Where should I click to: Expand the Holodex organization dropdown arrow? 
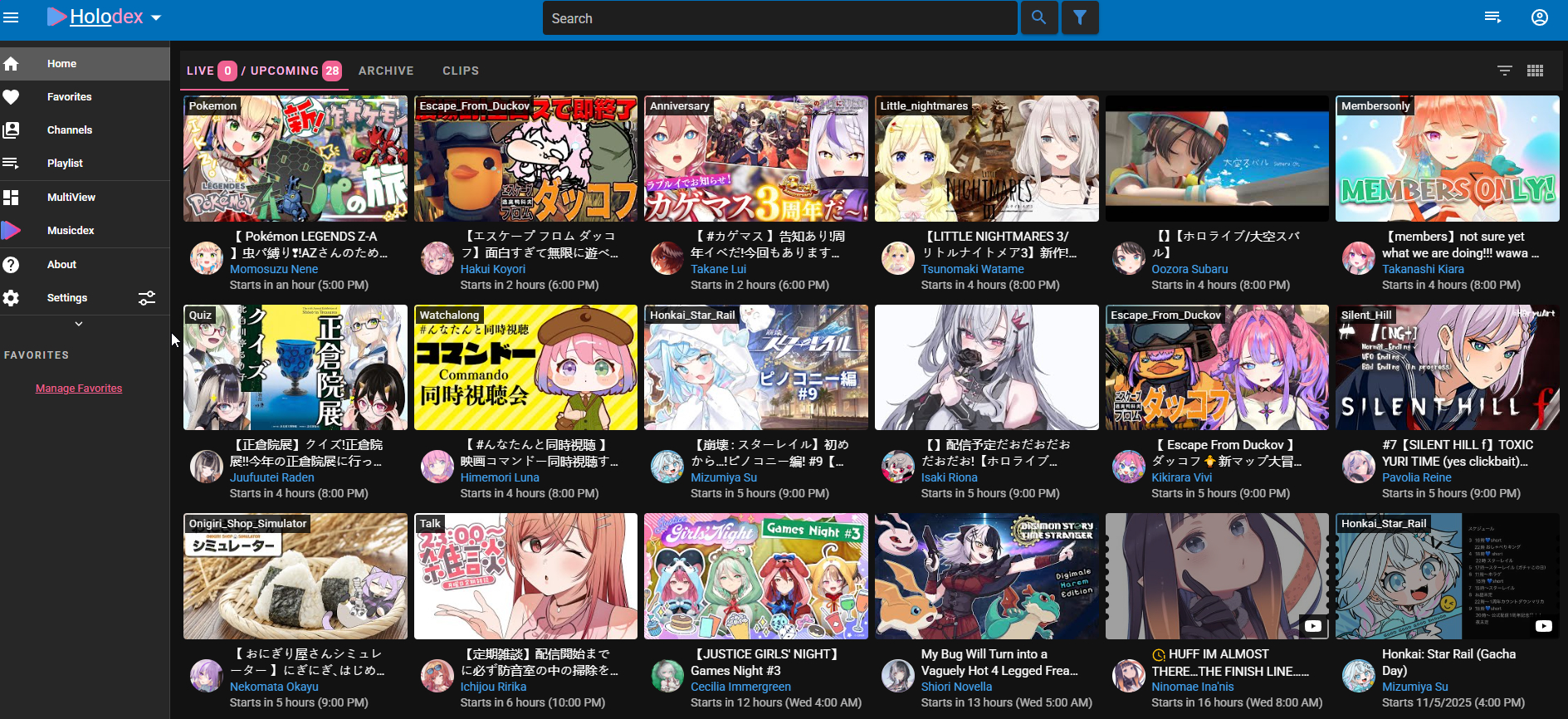[156, 17]
